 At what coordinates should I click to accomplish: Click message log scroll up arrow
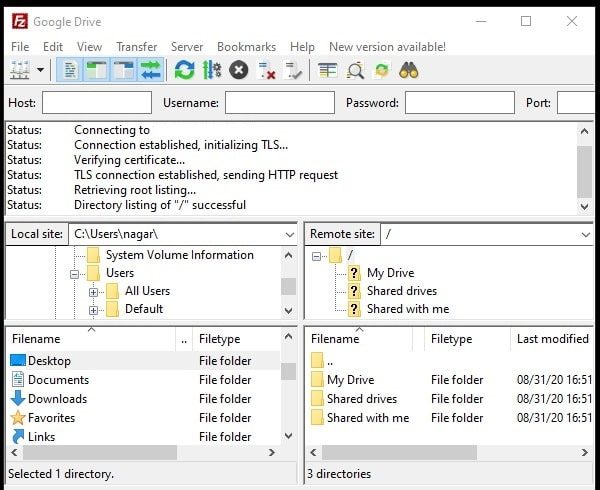point(584,131)
